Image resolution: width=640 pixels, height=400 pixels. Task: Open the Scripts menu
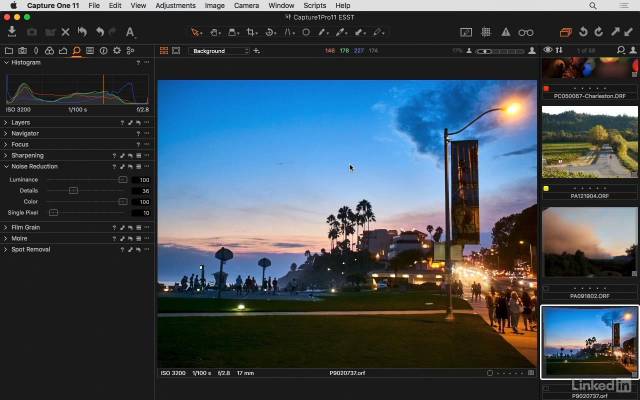[x=315, y=6]
